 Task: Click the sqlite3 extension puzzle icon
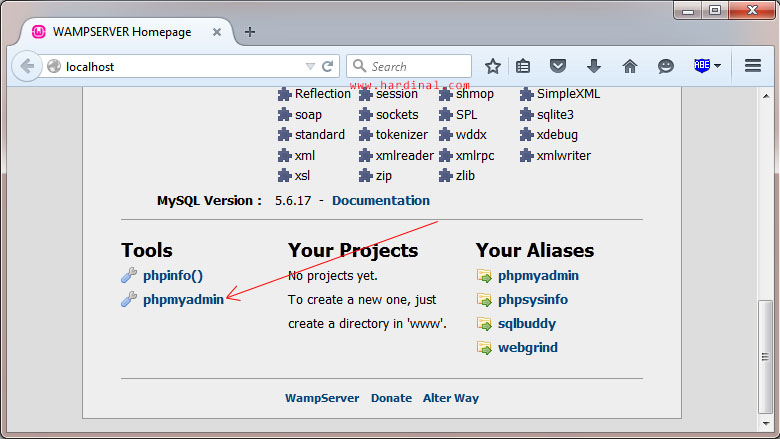(526, 115)
